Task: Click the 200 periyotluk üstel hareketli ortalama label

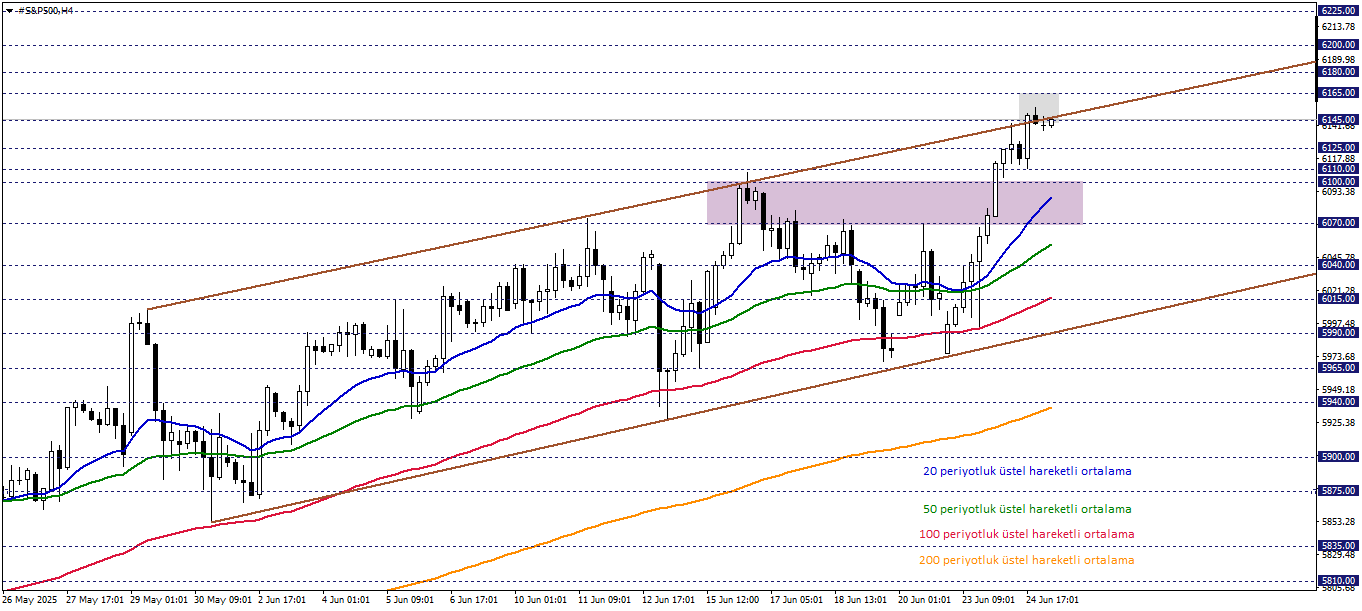Action: [1026, 560]
